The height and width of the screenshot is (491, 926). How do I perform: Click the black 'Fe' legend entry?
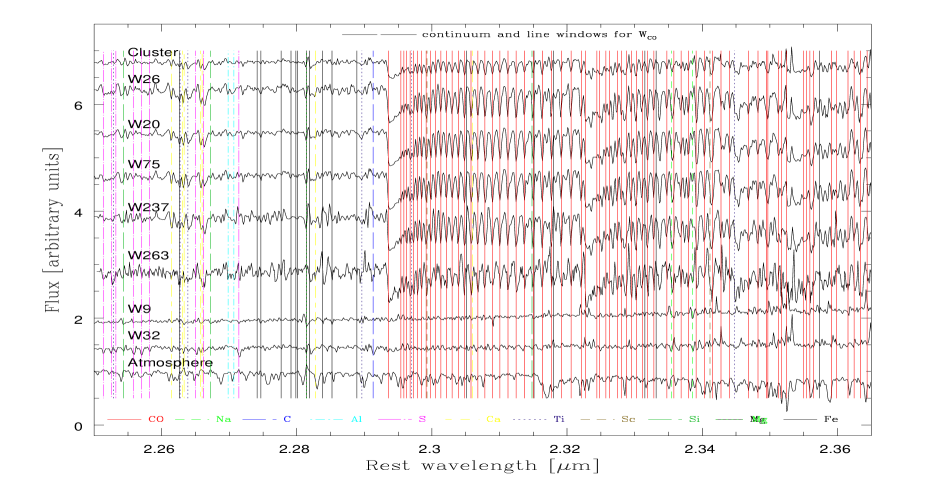(x=831, y=420)
